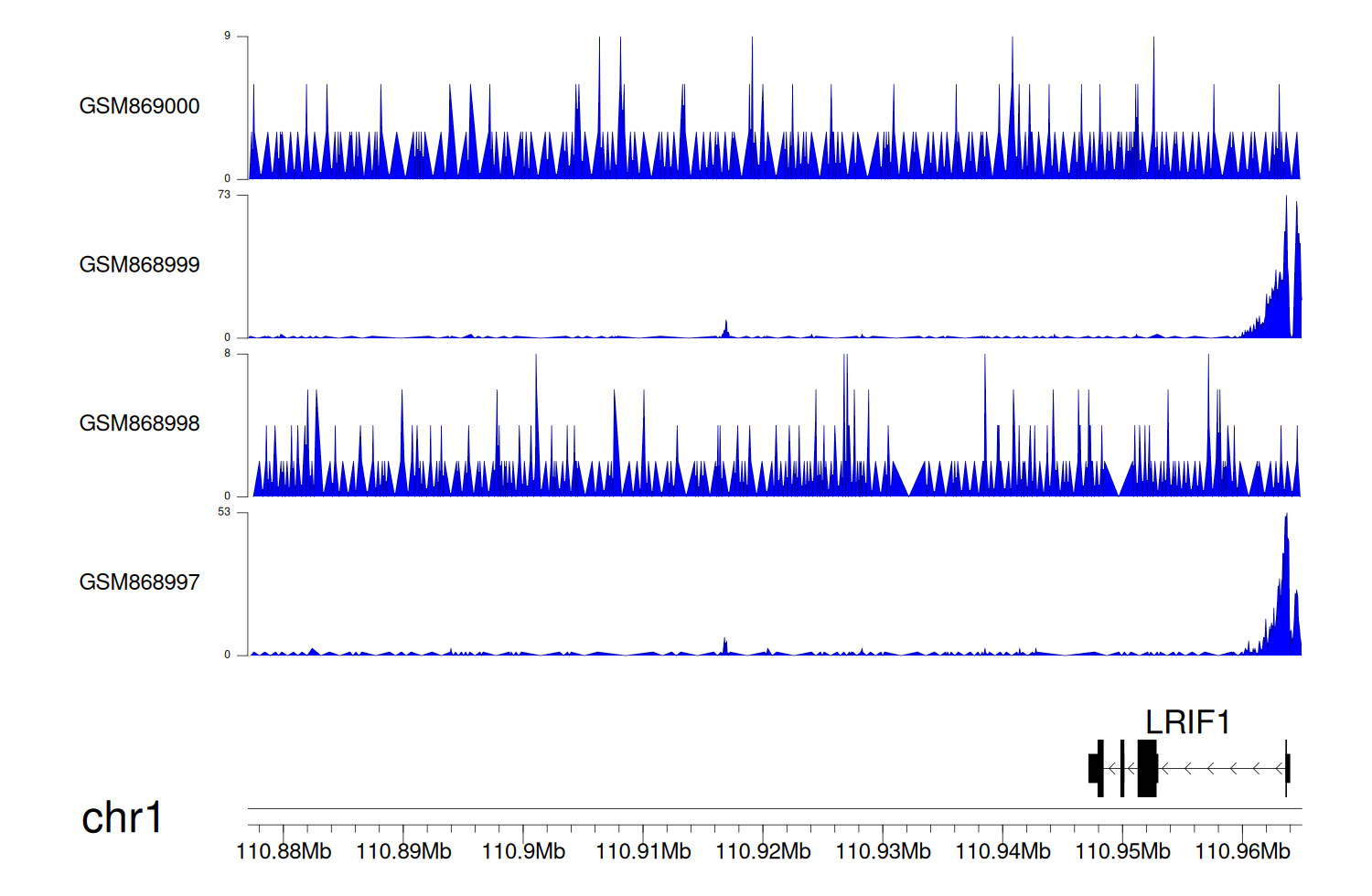Viewport: 1372px width, 896px height.
Task: Select the 110.93Mb axis label
Action: pos(883,852)
